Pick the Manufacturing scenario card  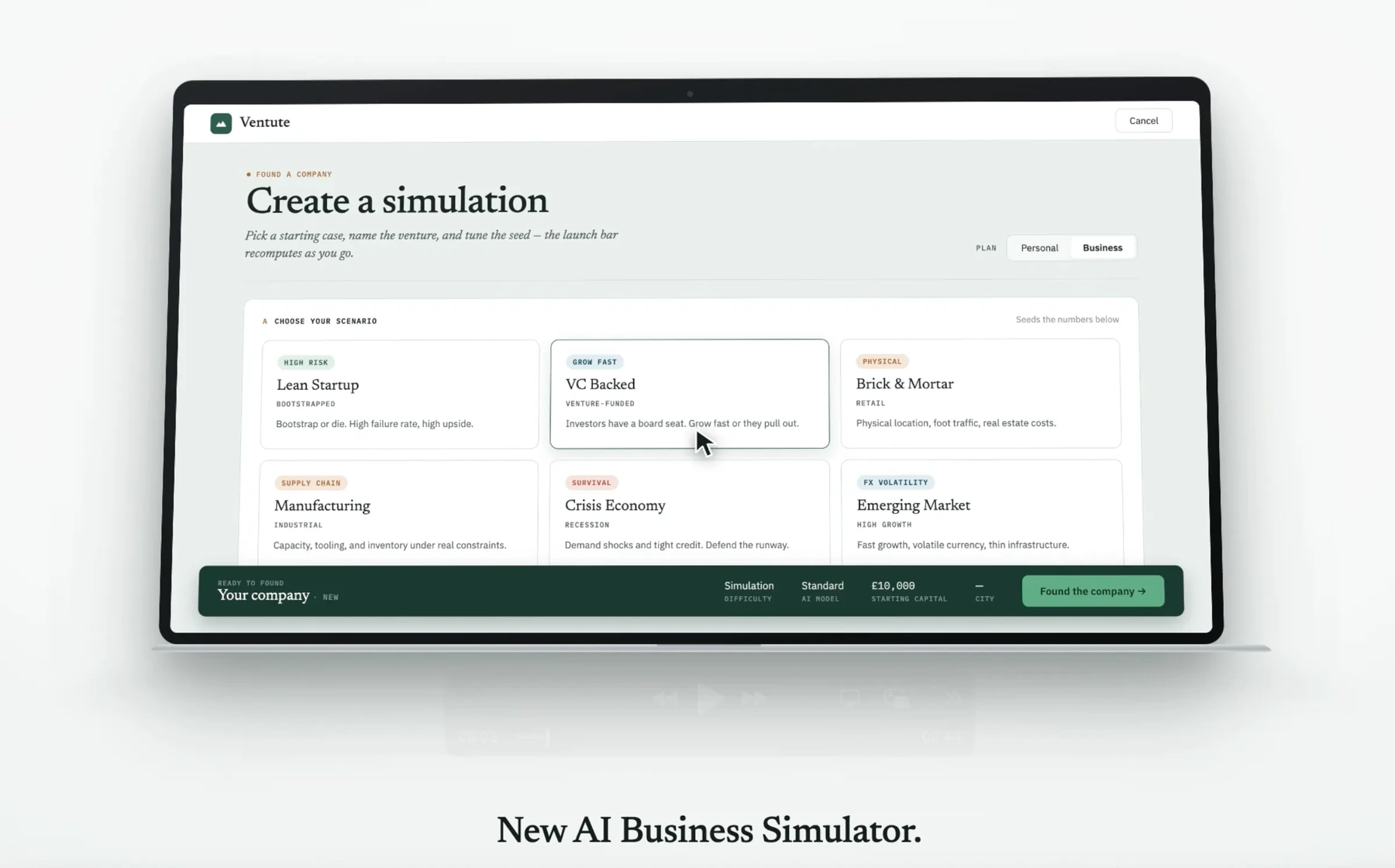click(x=398, y=512)
